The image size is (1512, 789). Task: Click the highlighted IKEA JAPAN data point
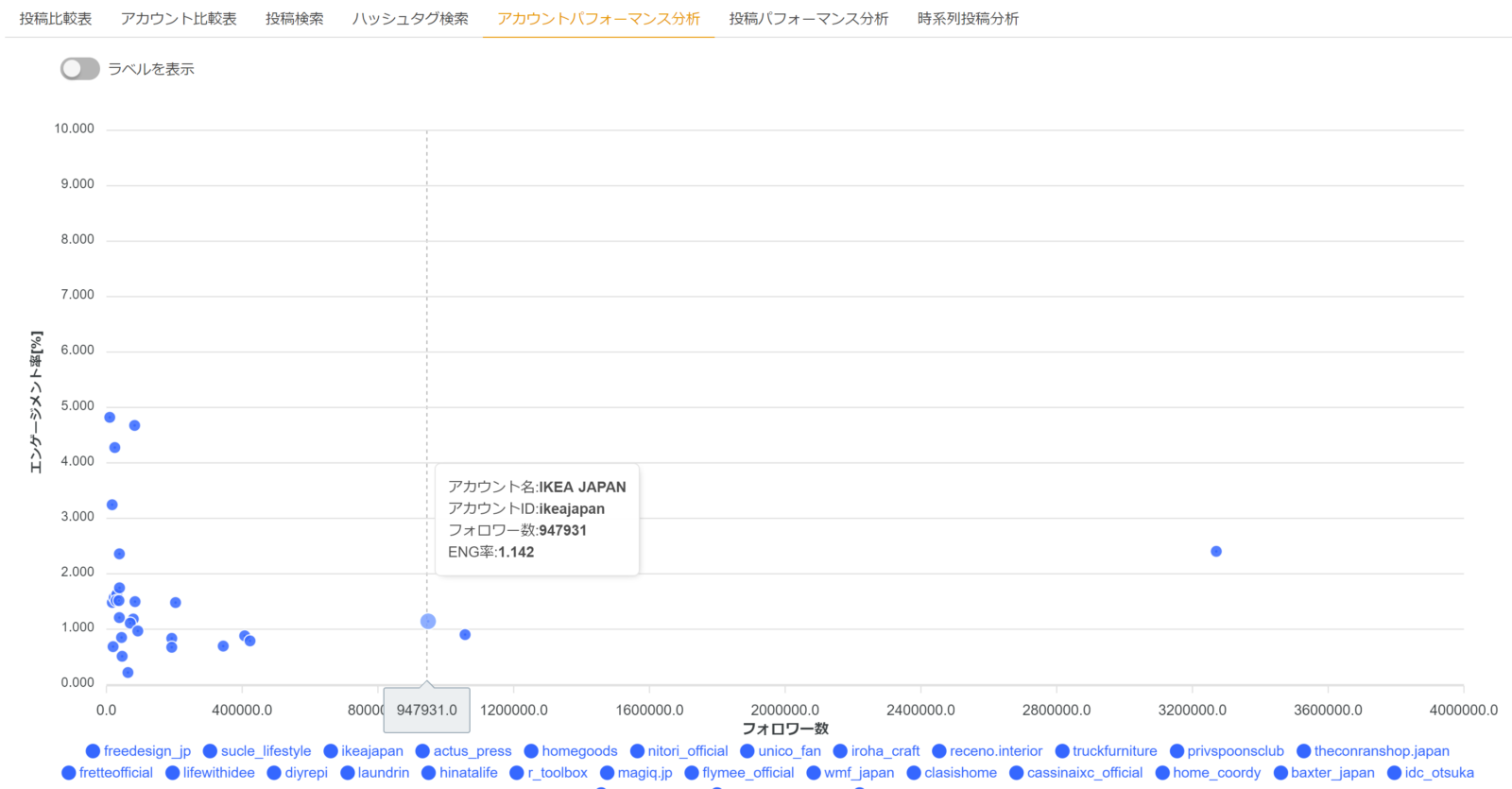pyautogui.click(x=428, y=621)
